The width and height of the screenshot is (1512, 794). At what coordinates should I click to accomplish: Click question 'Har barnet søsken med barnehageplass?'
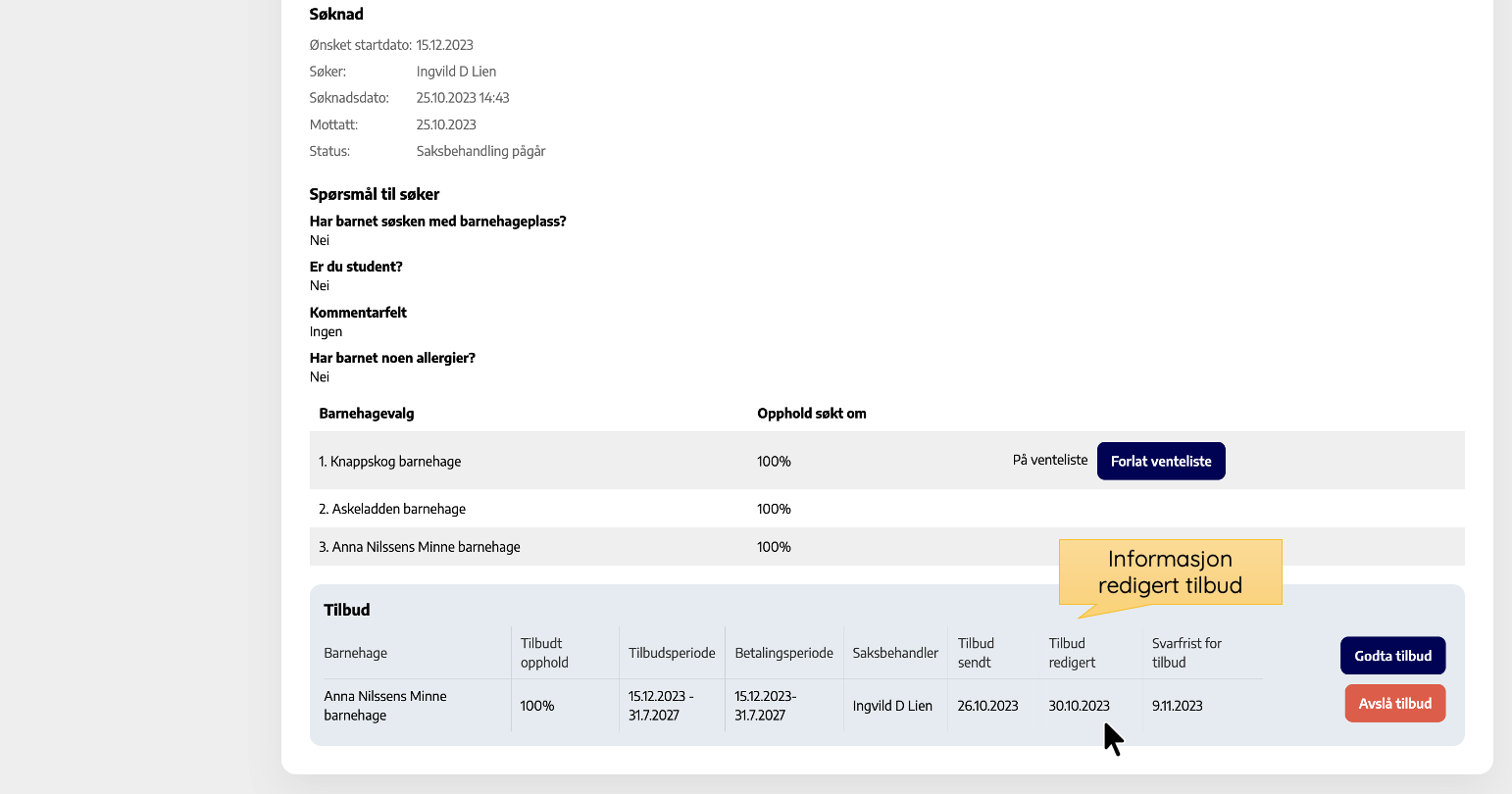point(438,222)
